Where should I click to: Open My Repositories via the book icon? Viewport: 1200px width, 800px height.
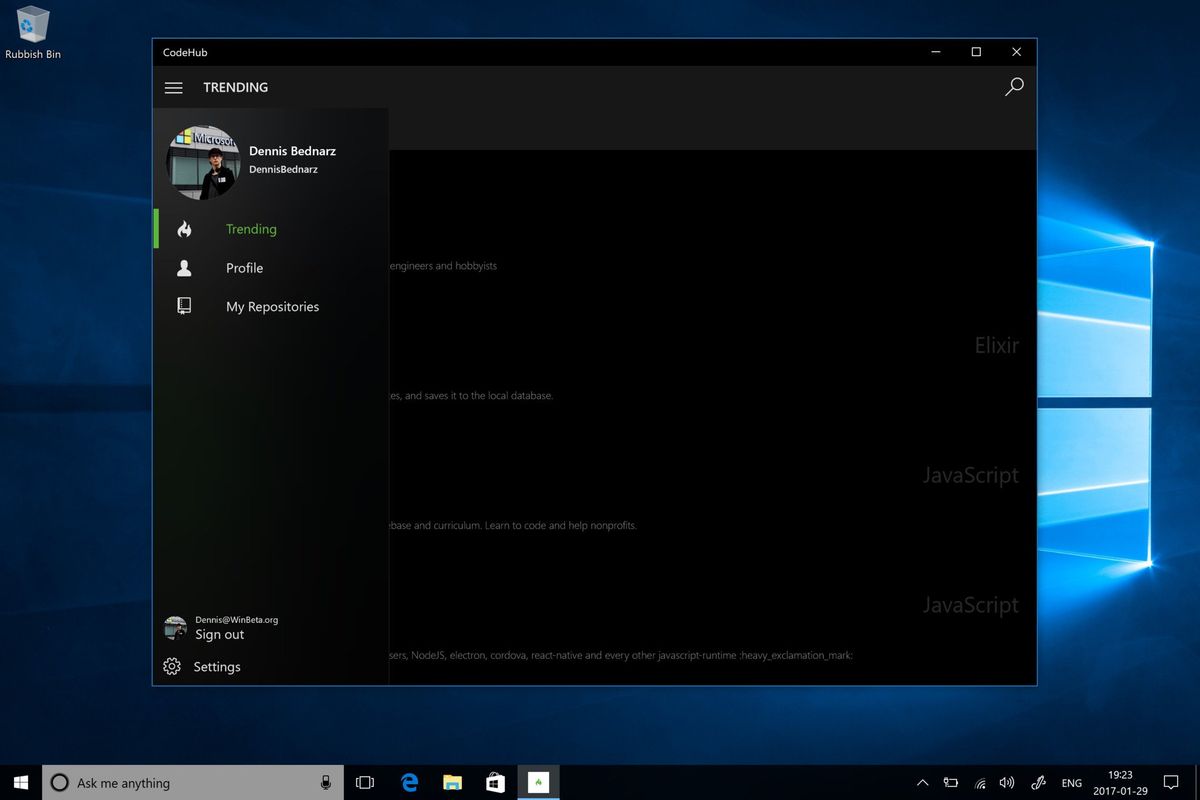point(184,306)
